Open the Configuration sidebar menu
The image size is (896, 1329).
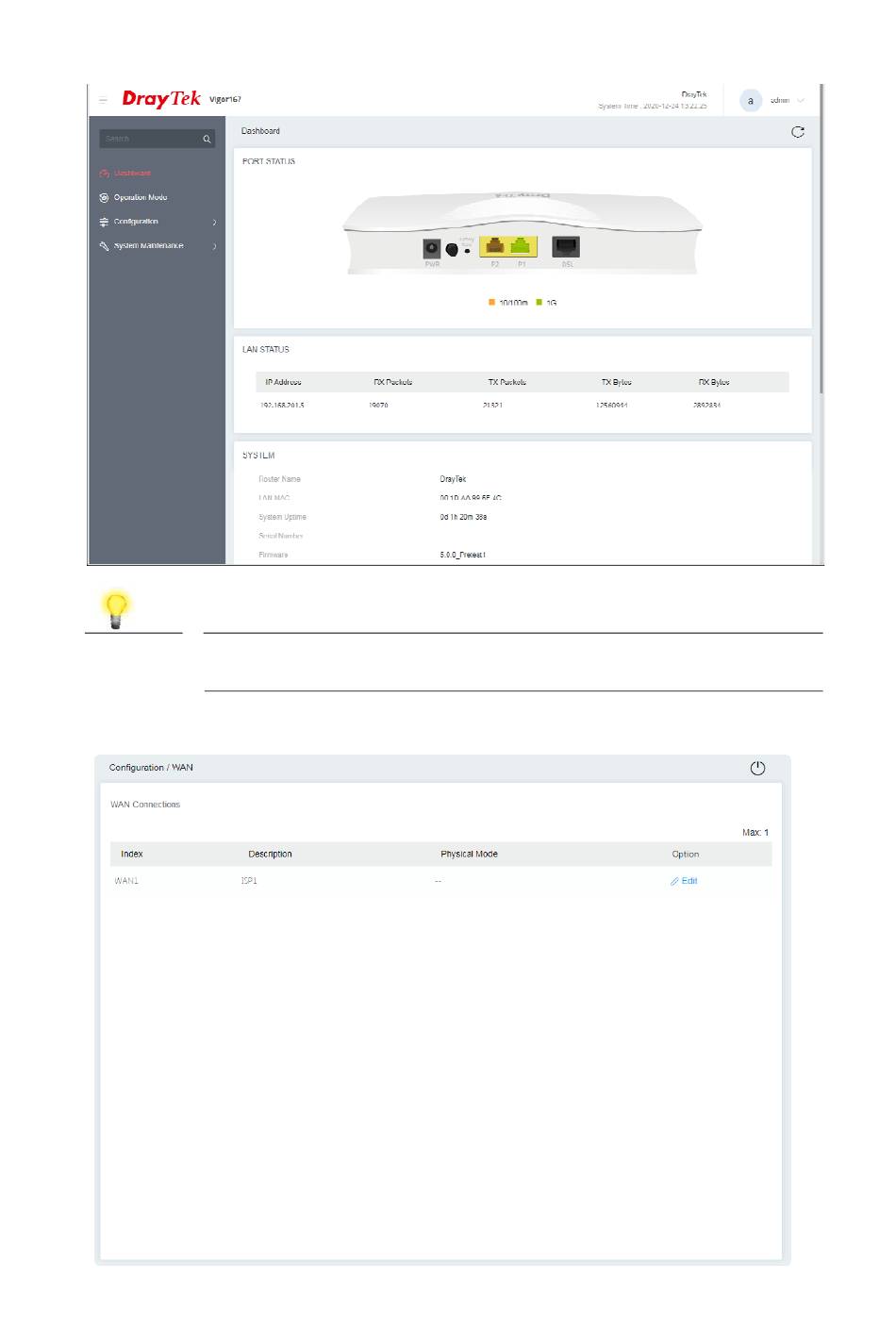tap(136, 222)
